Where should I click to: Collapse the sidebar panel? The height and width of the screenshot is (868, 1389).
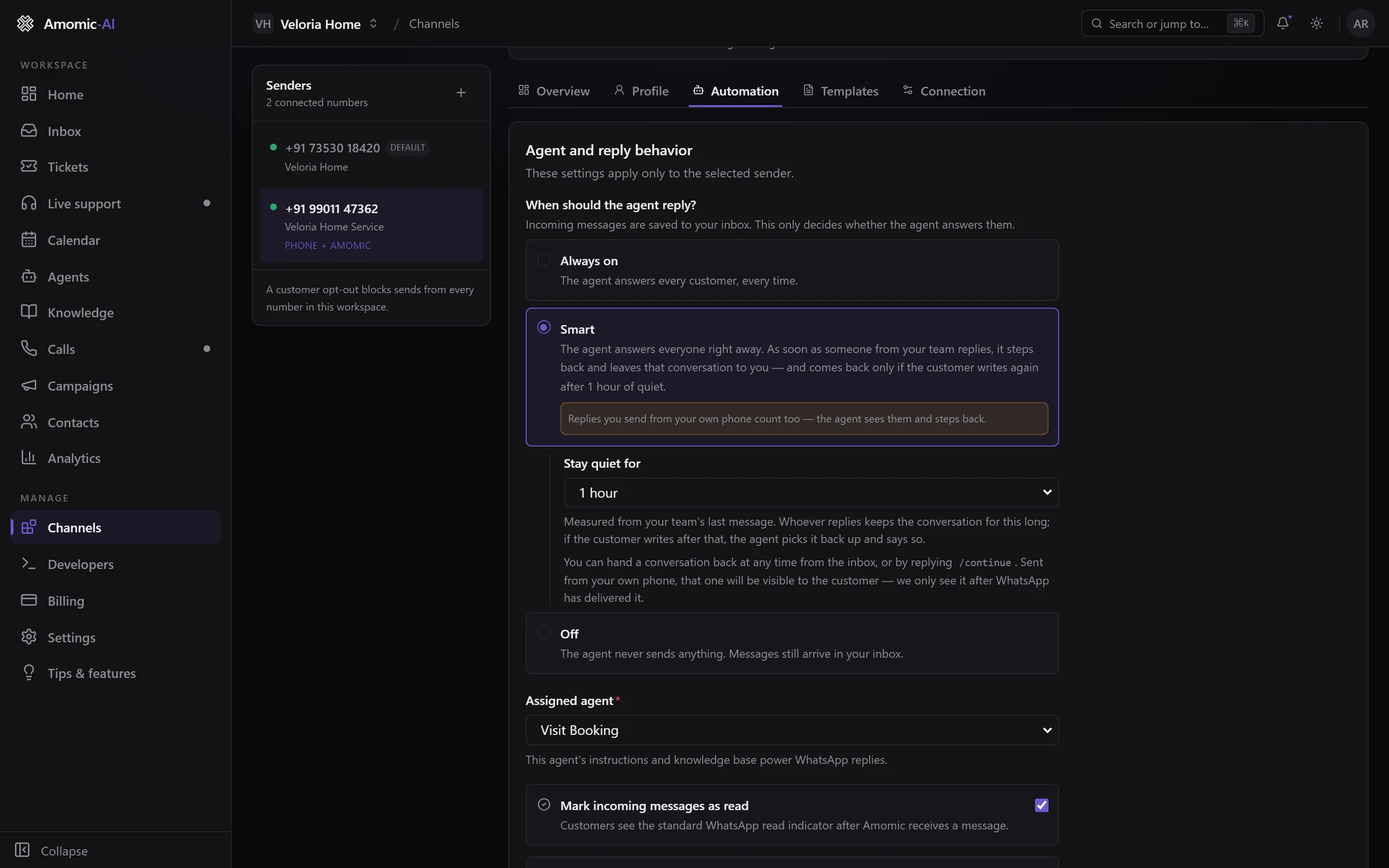[51, 850]
